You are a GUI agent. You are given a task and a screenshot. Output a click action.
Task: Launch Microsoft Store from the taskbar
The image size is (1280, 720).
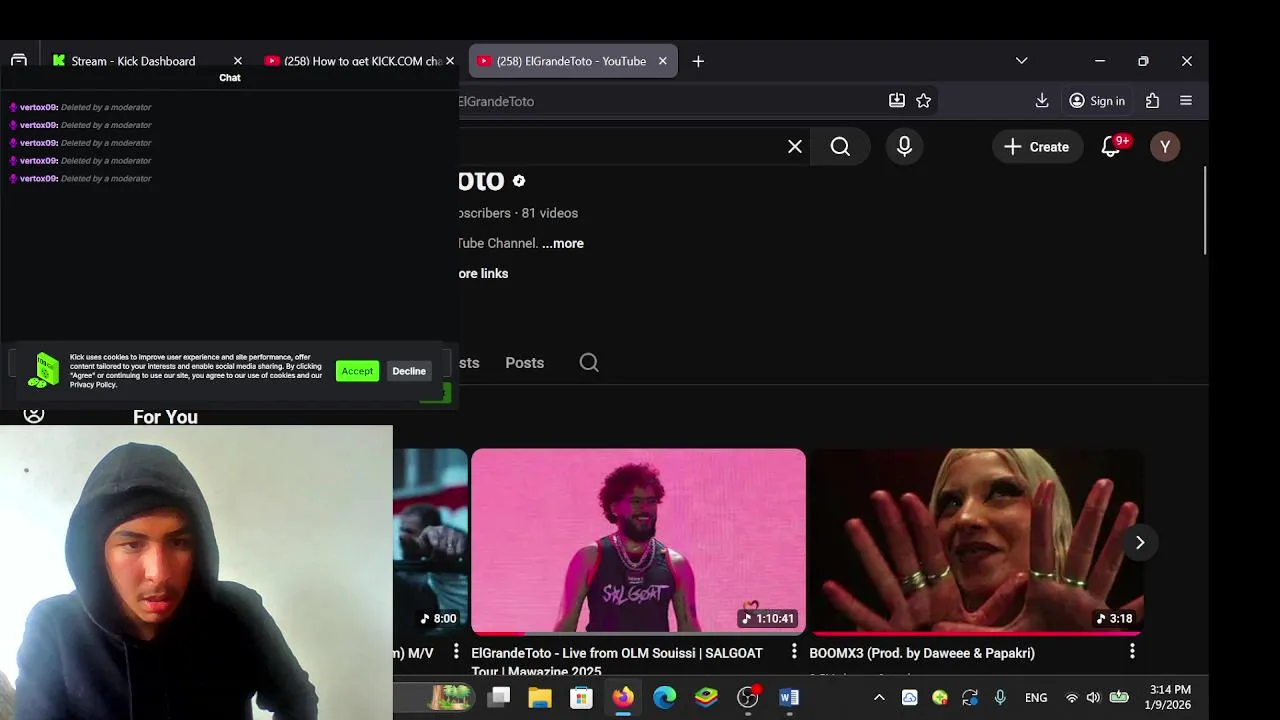pos(581,697)
